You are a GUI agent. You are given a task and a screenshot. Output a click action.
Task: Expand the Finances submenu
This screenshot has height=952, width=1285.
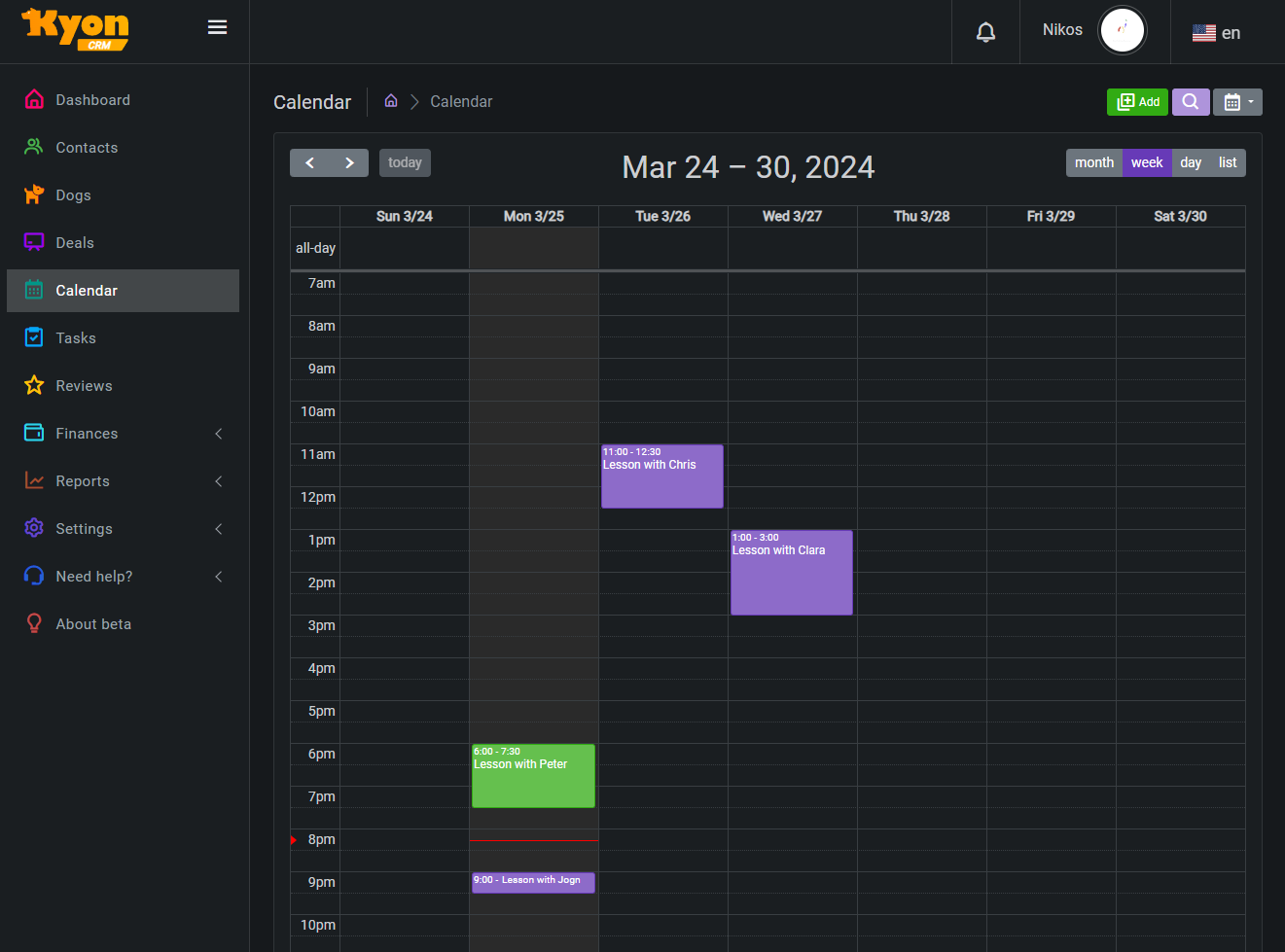tap(87, 434)
